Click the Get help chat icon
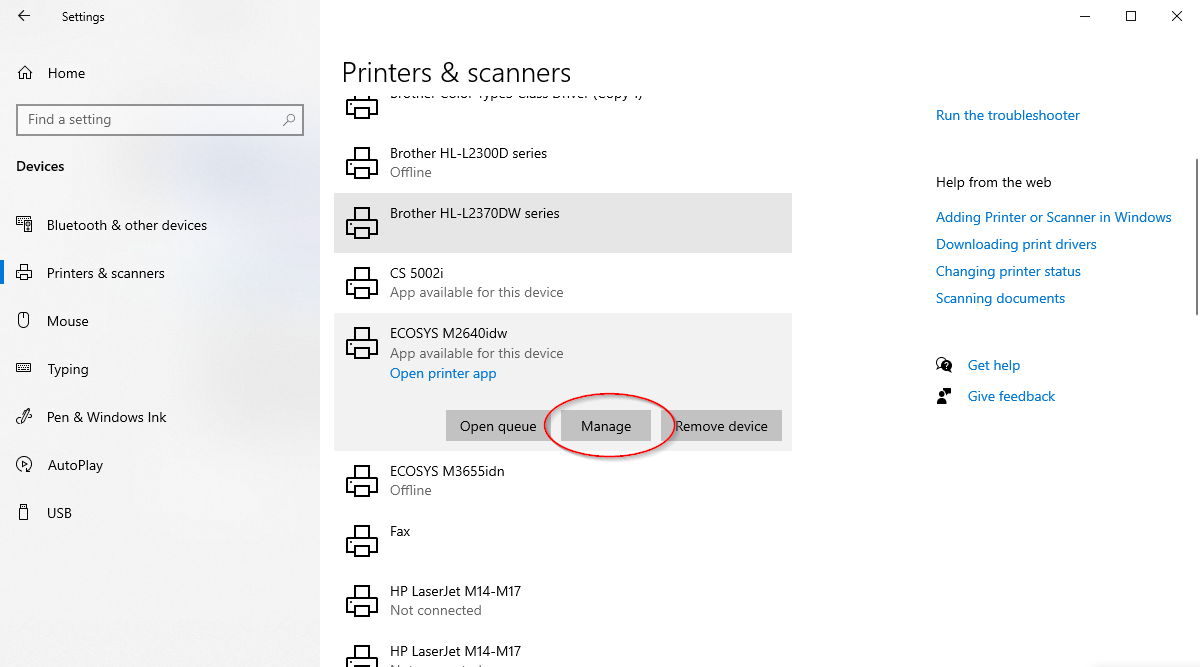This screenshot has width=1200, height=667. [x=944, y=365]
